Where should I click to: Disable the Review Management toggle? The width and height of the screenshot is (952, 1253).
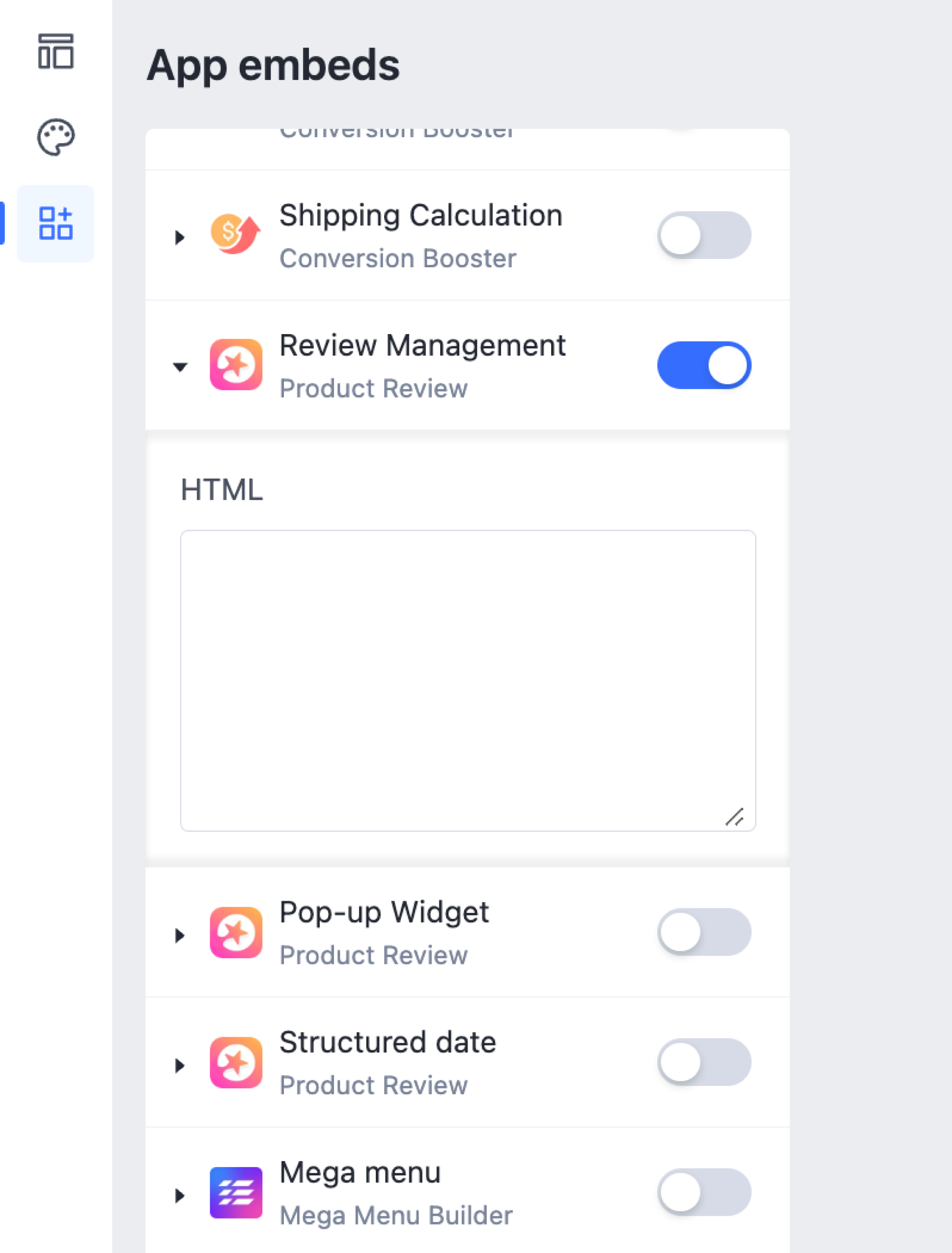click(704, 366)
